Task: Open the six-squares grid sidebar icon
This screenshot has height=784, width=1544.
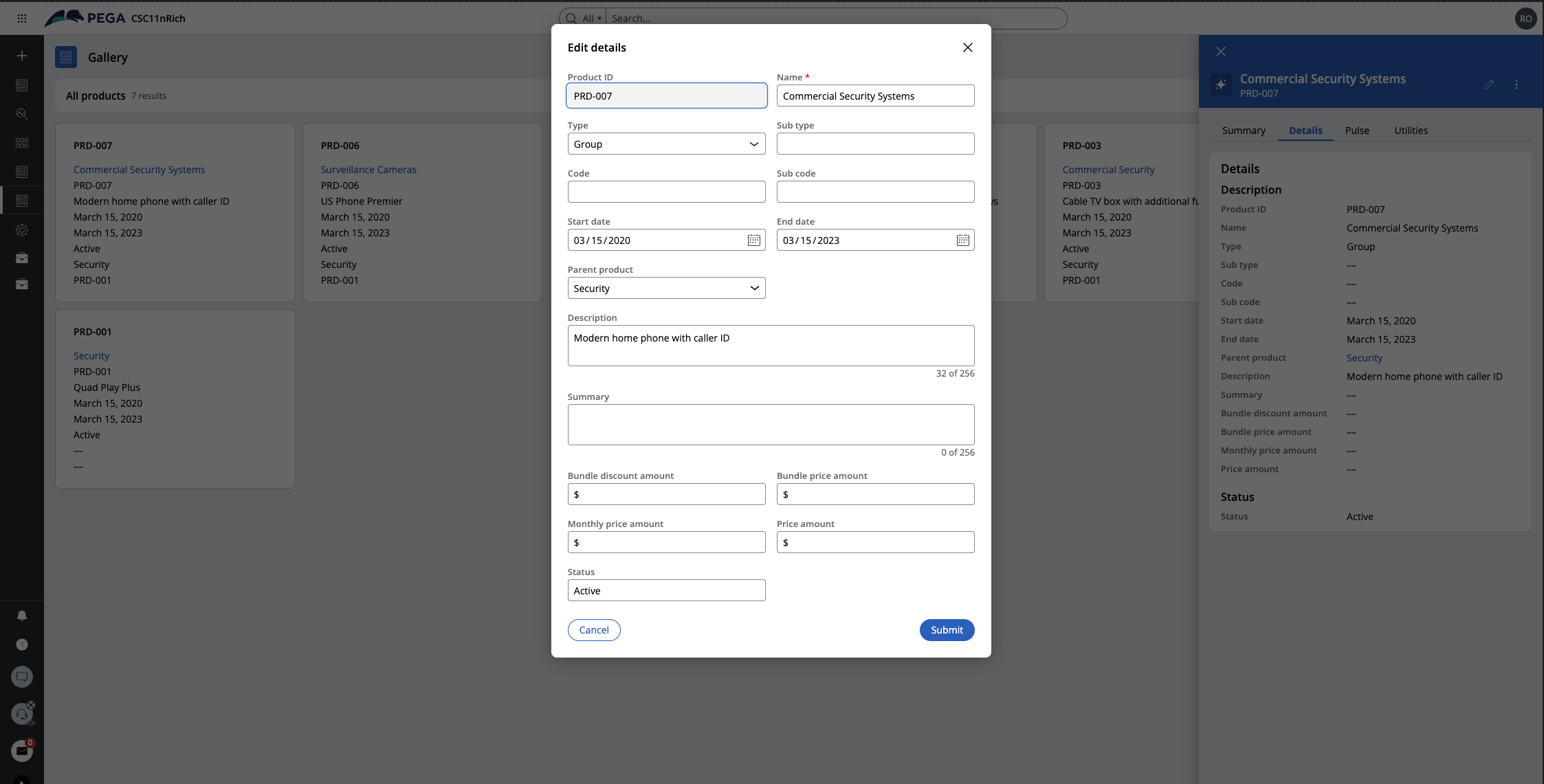Action: [x=22, y=143]
